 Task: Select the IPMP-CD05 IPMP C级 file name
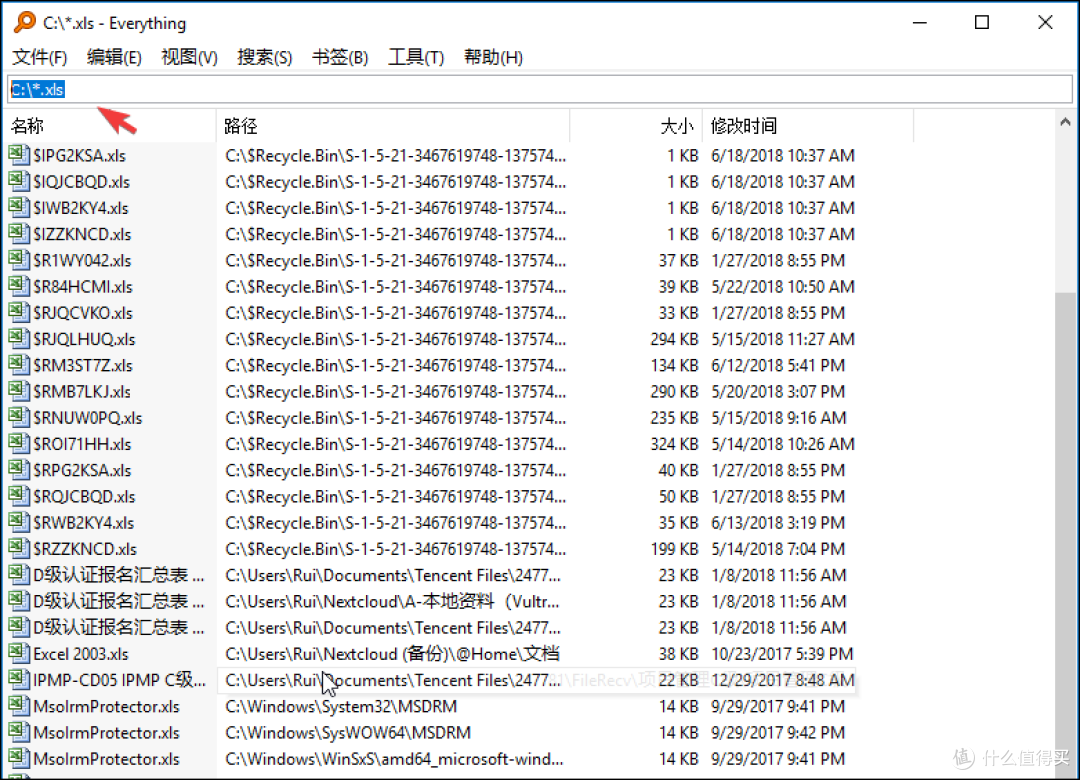click(119, 679)
